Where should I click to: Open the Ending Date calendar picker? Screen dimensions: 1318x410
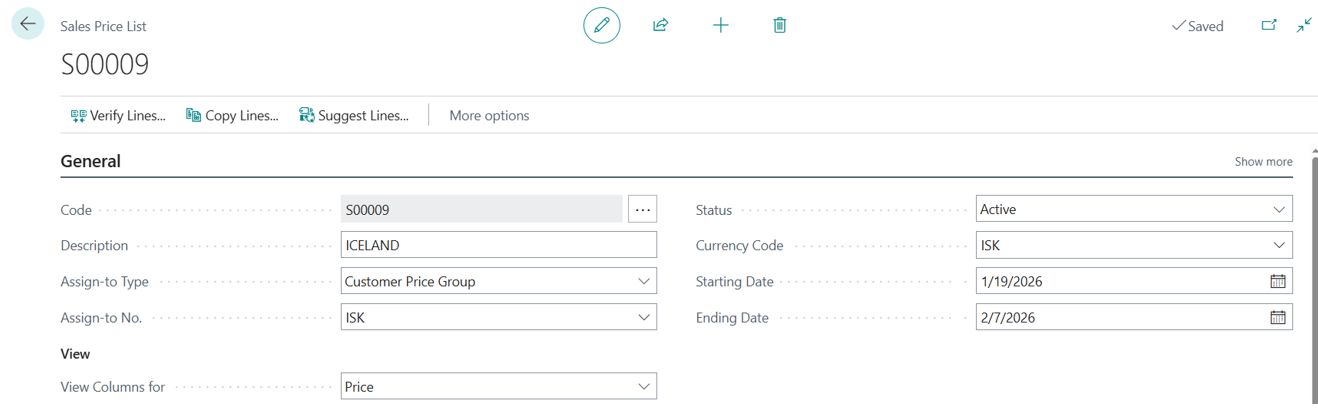click(x=1277, y=318)
